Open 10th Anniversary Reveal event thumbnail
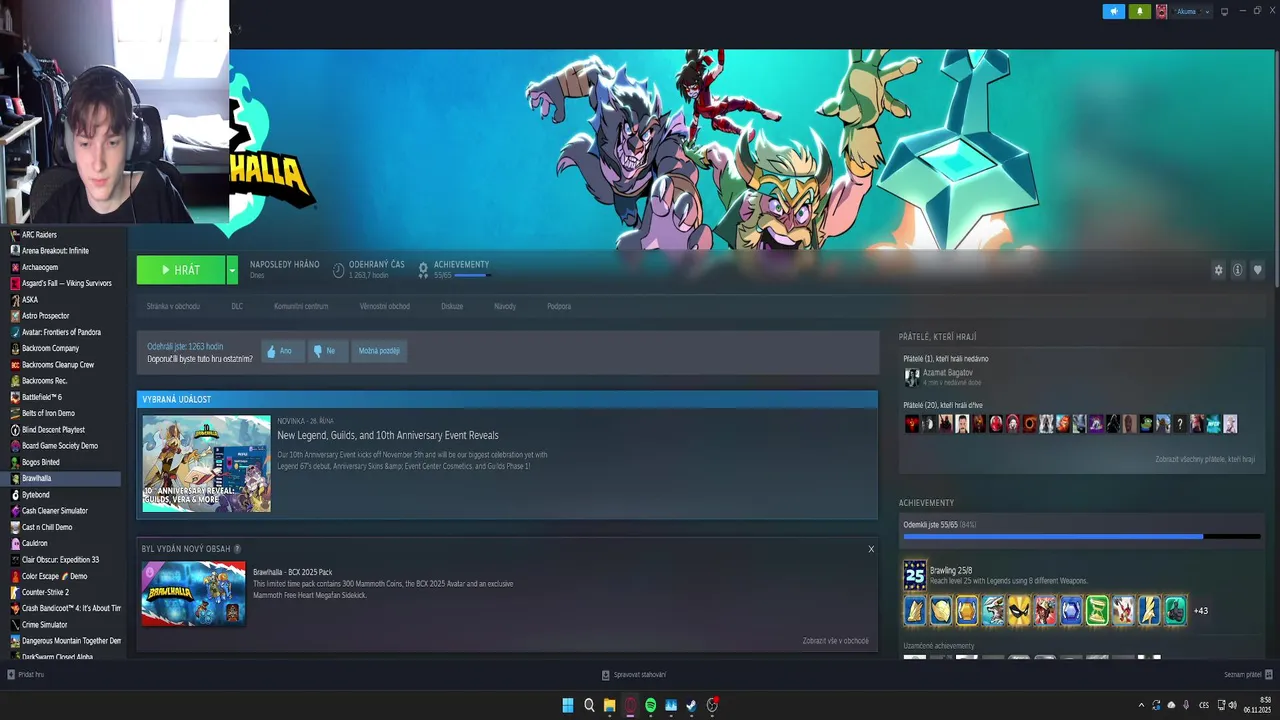 point(206,464)
